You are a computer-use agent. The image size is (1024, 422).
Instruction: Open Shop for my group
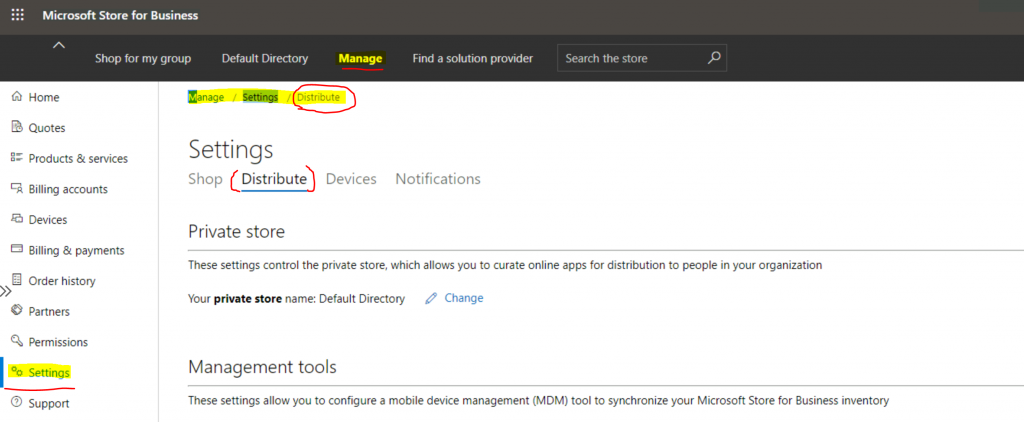(143, 58)
